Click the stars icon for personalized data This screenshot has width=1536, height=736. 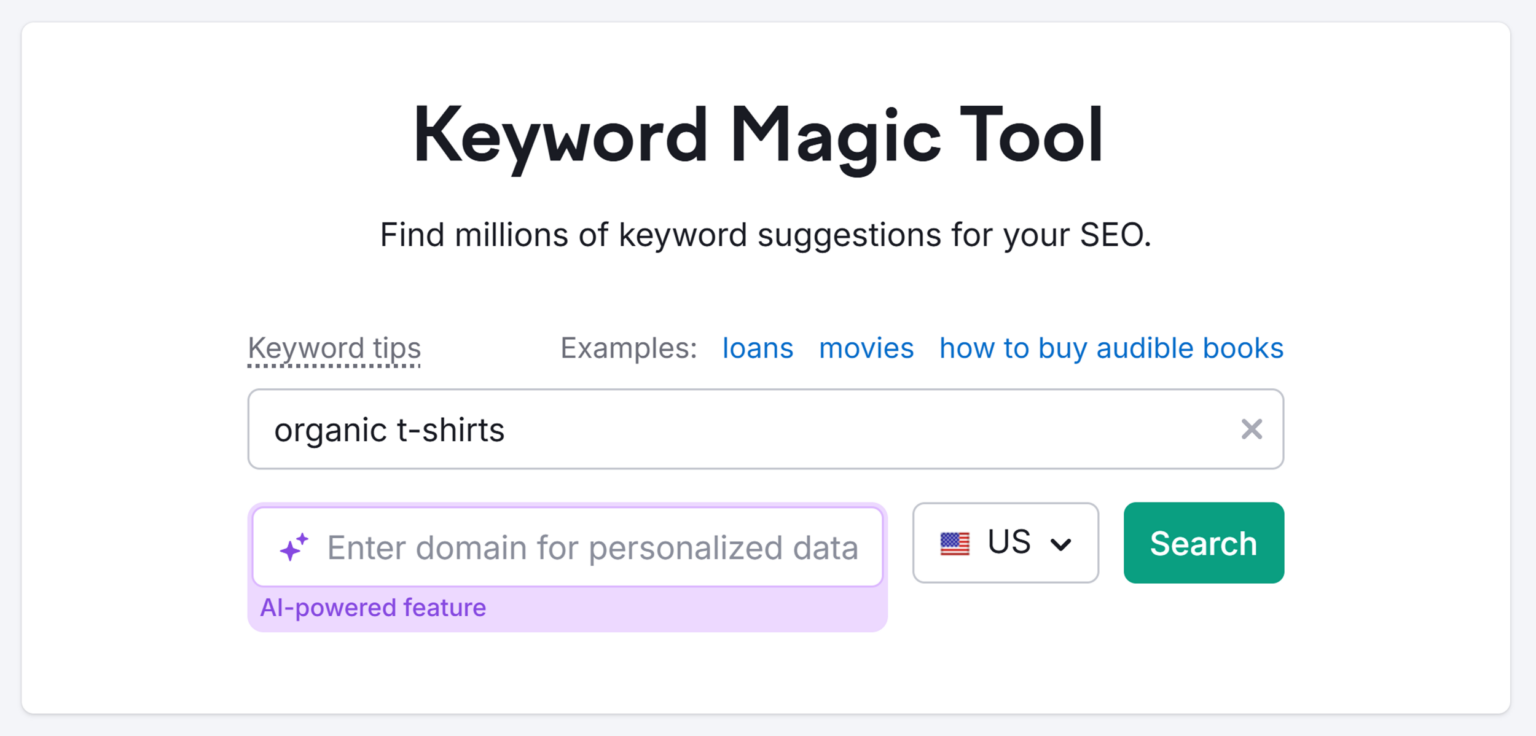point(292,546)
